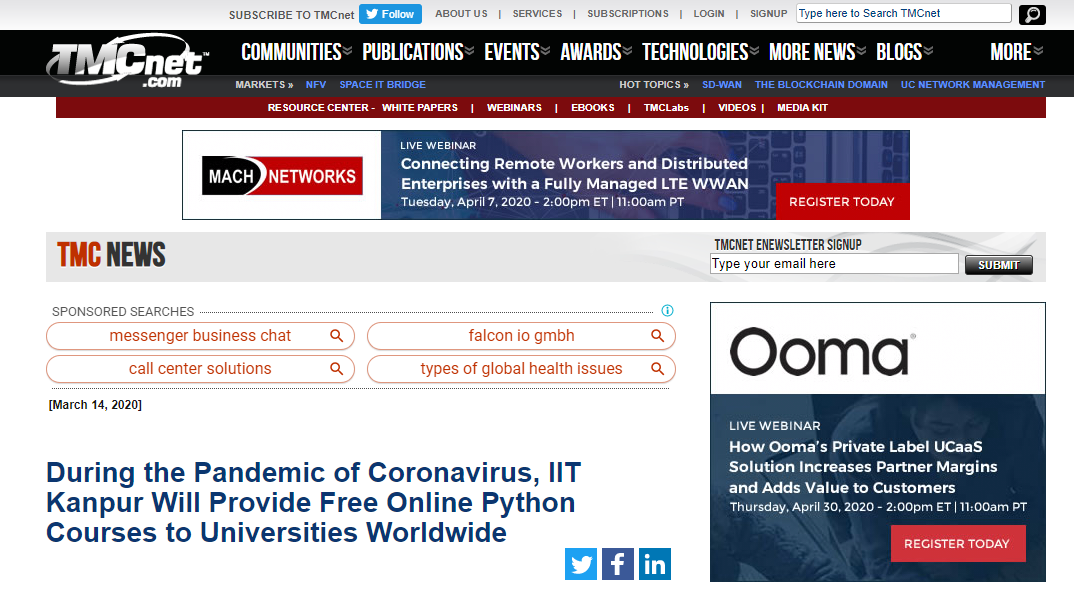Search types of global health issues

pos(521,369)
